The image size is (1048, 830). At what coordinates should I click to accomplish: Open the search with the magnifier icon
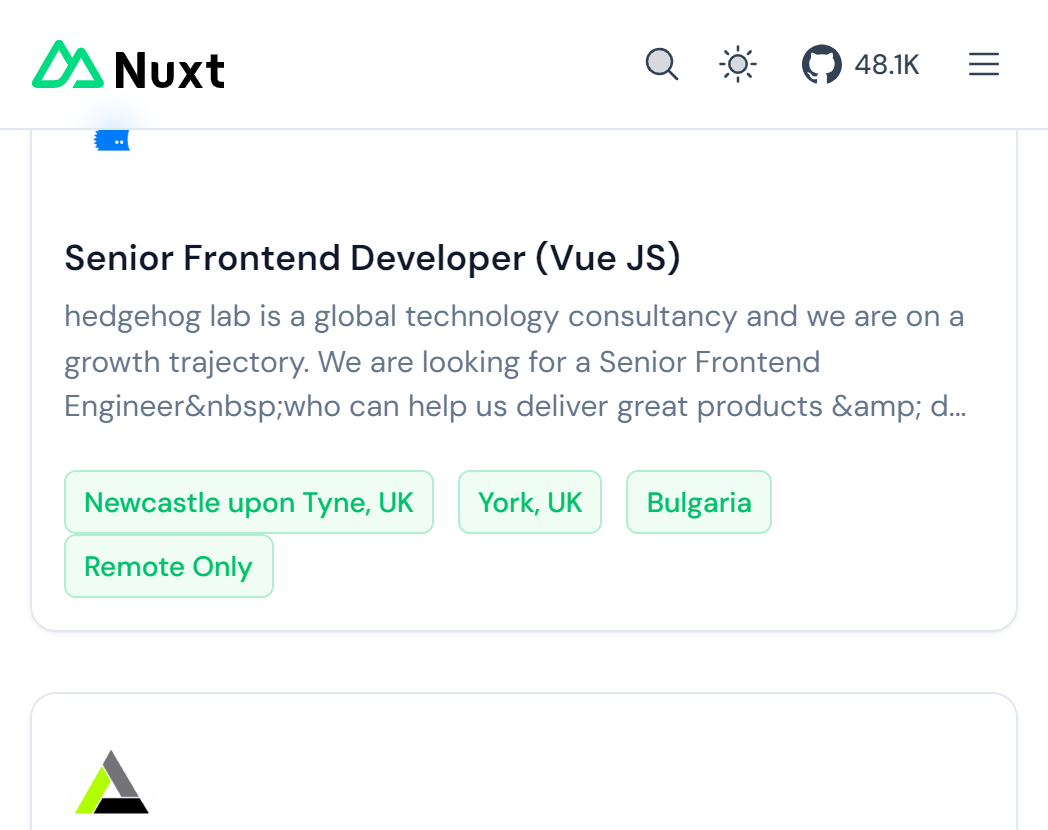[x=662, y=64]
